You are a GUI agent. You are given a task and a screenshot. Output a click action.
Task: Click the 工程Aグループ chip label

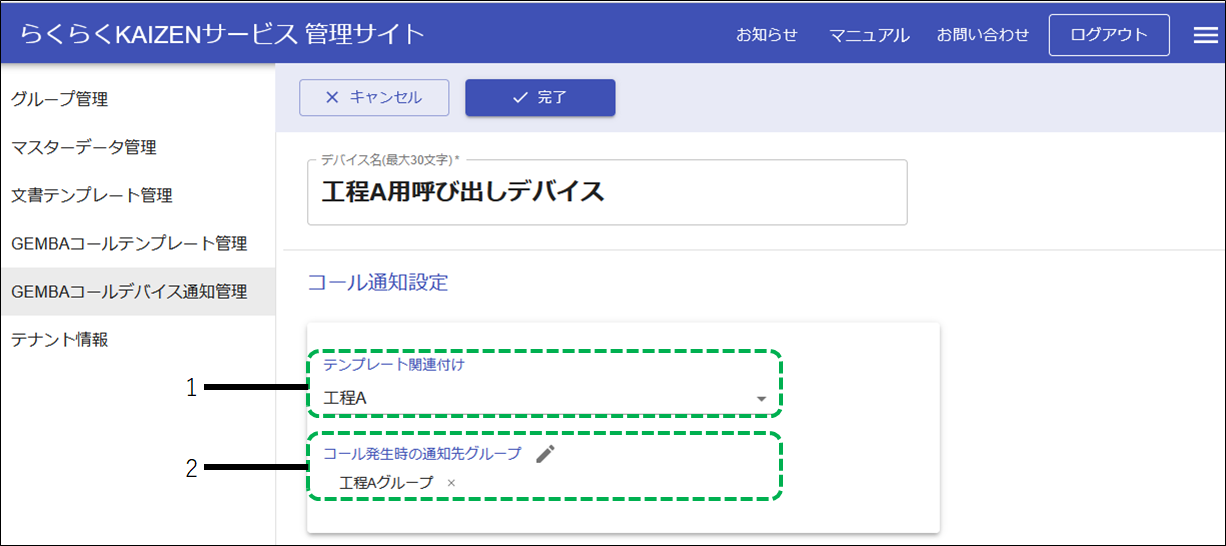click(x=387, y=483)
